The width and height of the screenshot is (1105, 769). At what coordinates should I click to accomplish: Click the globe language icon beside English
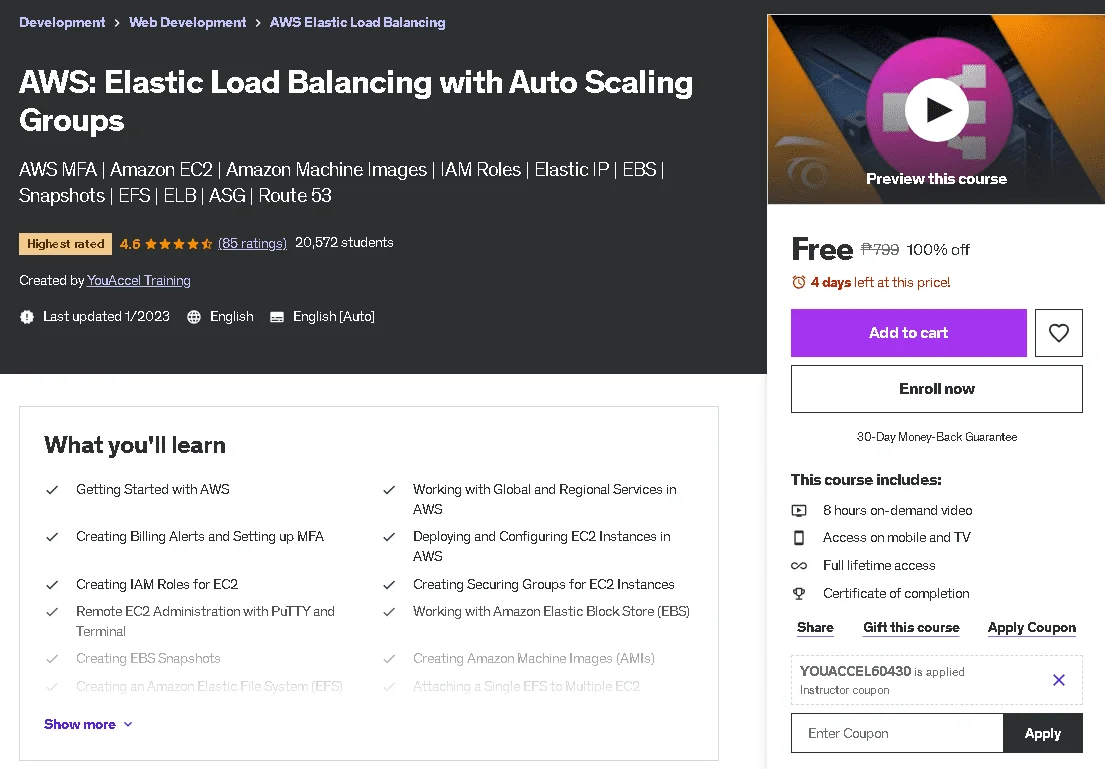(194, 317)
